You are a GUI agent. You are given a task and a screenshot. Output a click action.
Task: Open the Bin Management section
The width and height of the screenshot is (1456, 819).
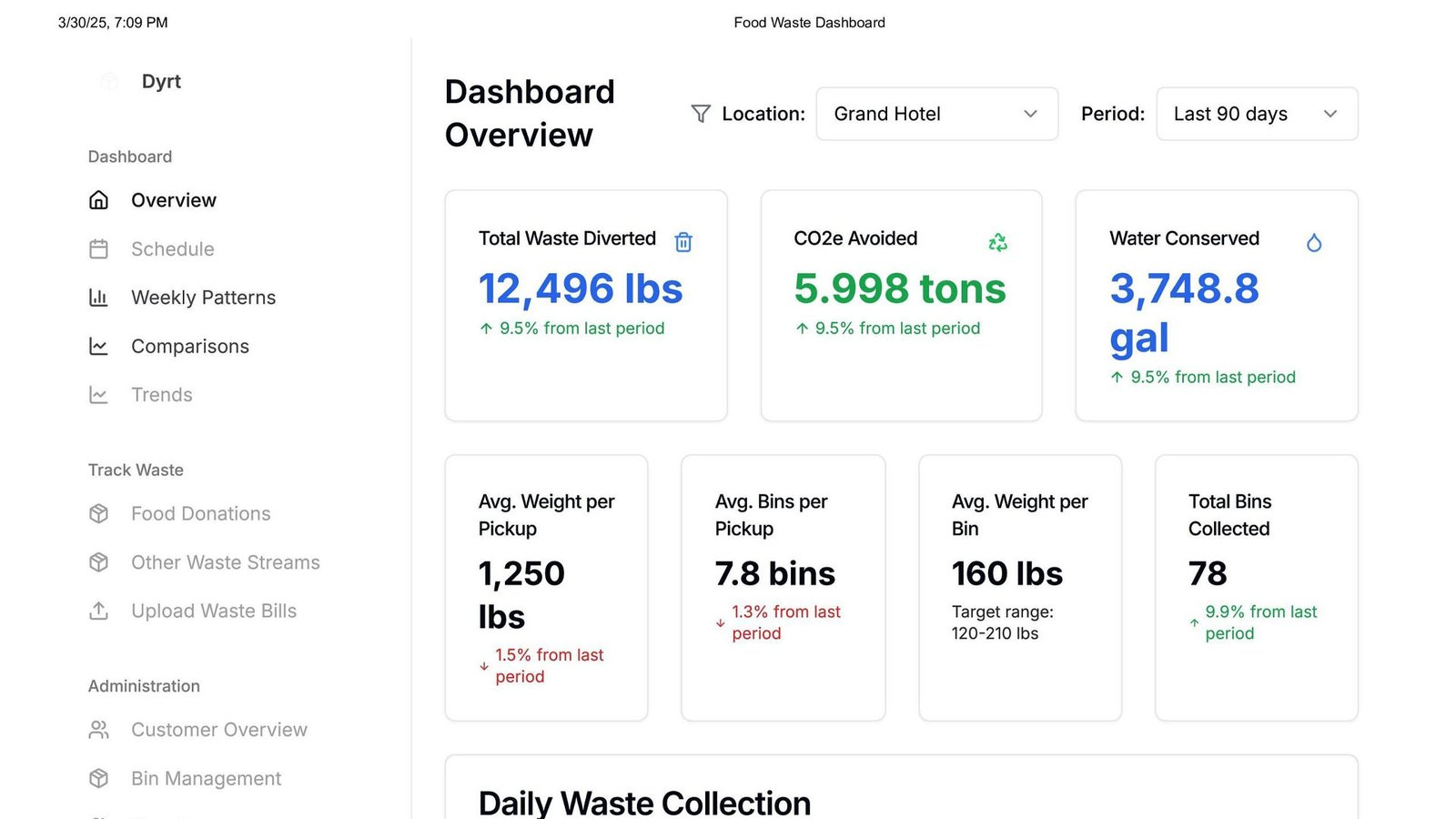[205, 778]
